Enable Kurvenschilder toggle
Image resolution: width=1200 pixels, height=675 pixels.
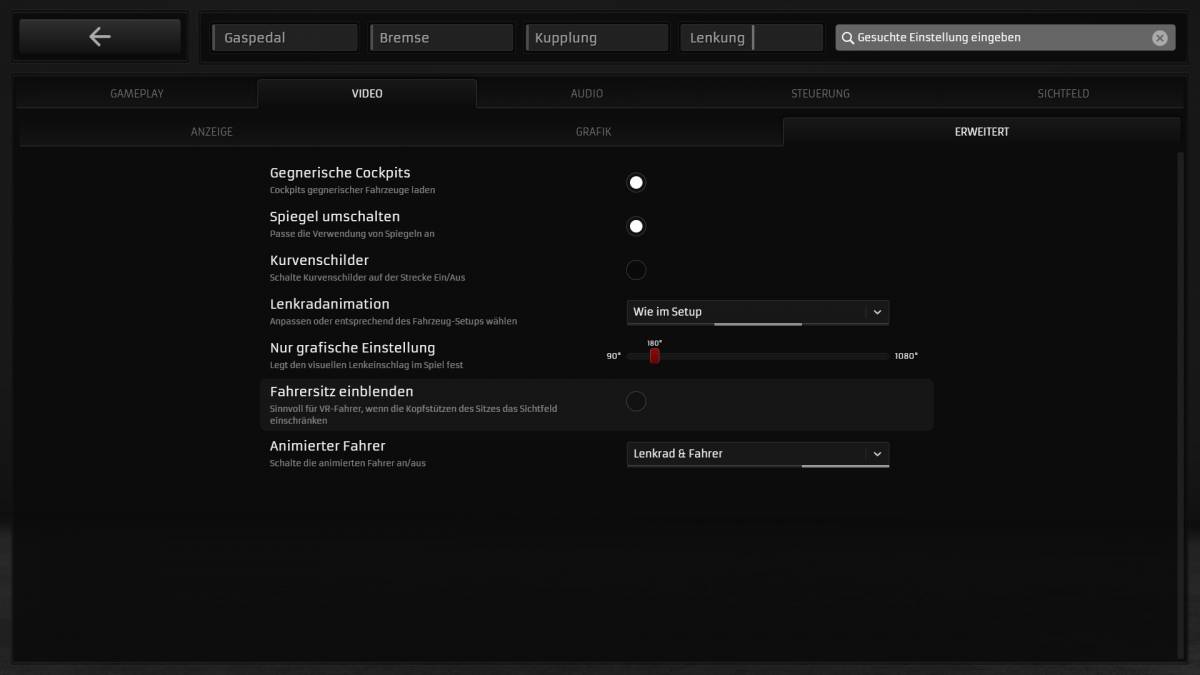[636, 270]
